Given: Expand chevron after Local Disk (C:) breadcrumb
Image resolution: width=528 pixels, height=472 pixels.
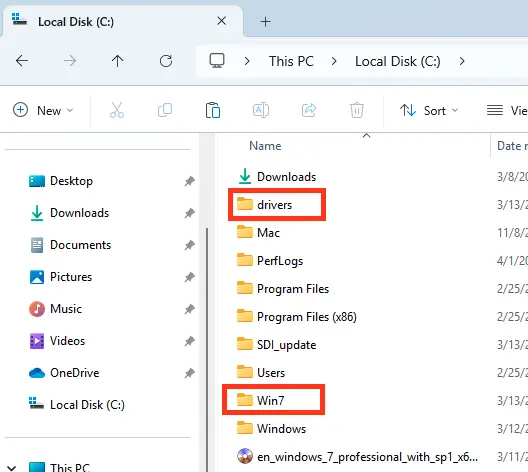Looking at the screenshot, I should point(462,61).
